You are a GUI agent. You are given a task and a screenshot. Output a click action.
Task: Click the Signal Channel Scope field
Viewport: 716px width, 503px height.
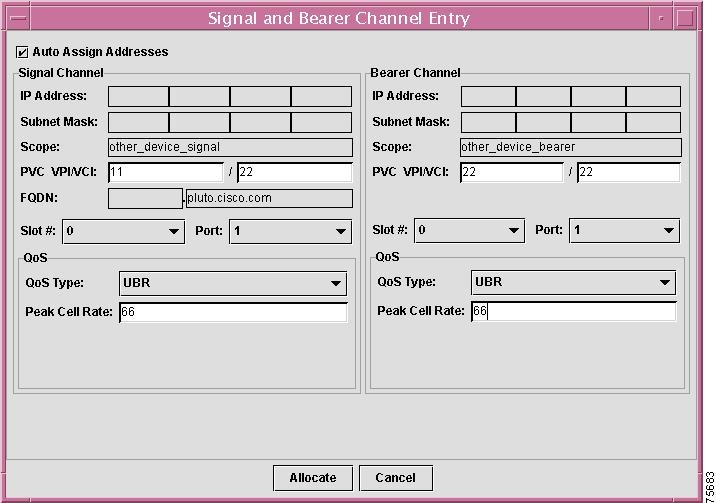coord(230,147)
